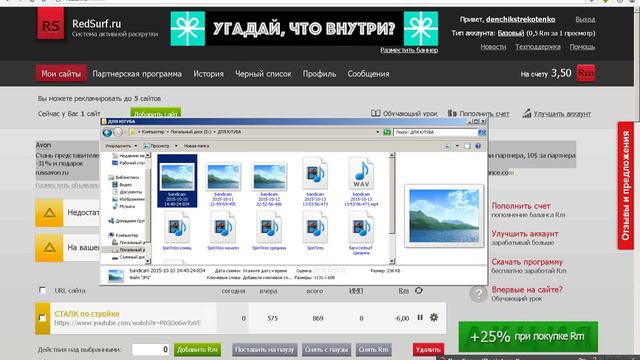Image resolution: width=640 pixels, height=360 pixels.
Task: Select Документы in Explorer navigation tree
Action: click(x=130, y=192)
